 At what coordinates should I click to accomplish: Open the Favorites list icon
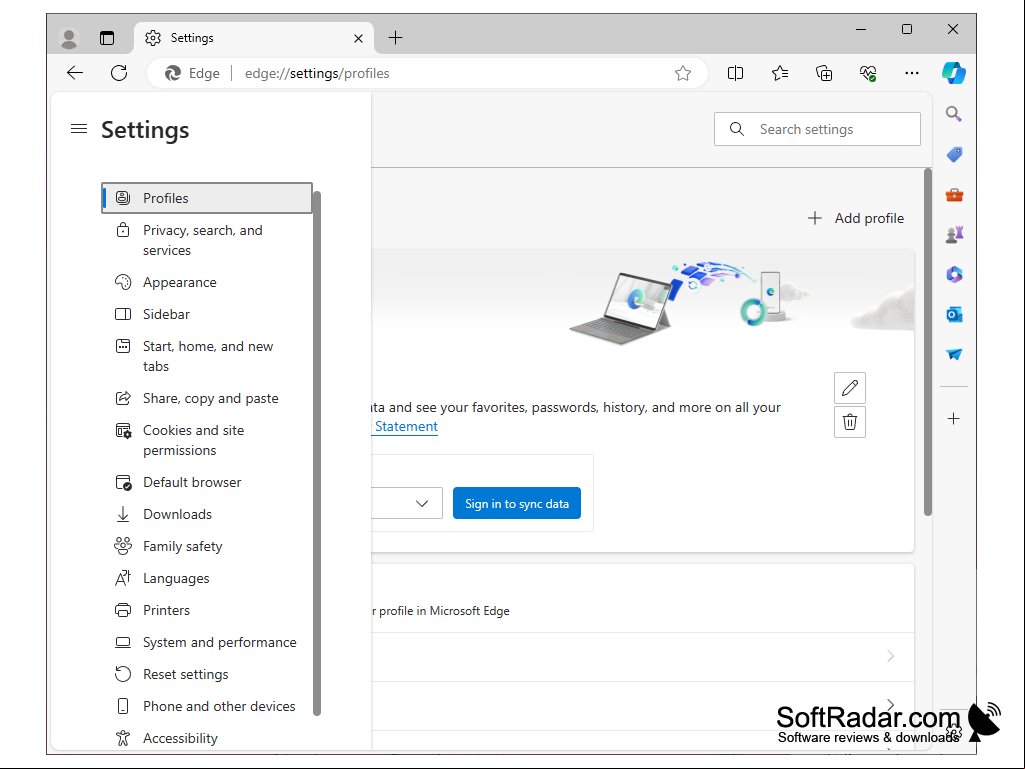click(x=780, y=73)
